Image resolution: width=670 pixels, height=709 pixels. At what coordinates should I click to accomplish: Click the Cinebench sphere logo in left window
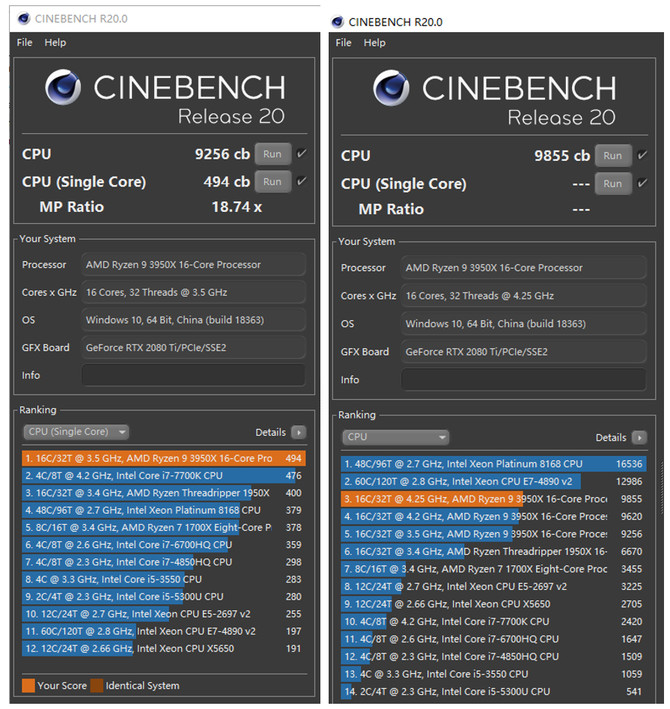click(x=63, y=88)
